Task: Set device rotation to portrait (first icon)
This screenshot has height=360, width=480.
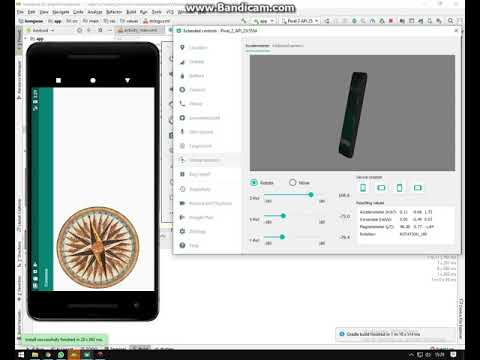Action: [x=363, y=188]
